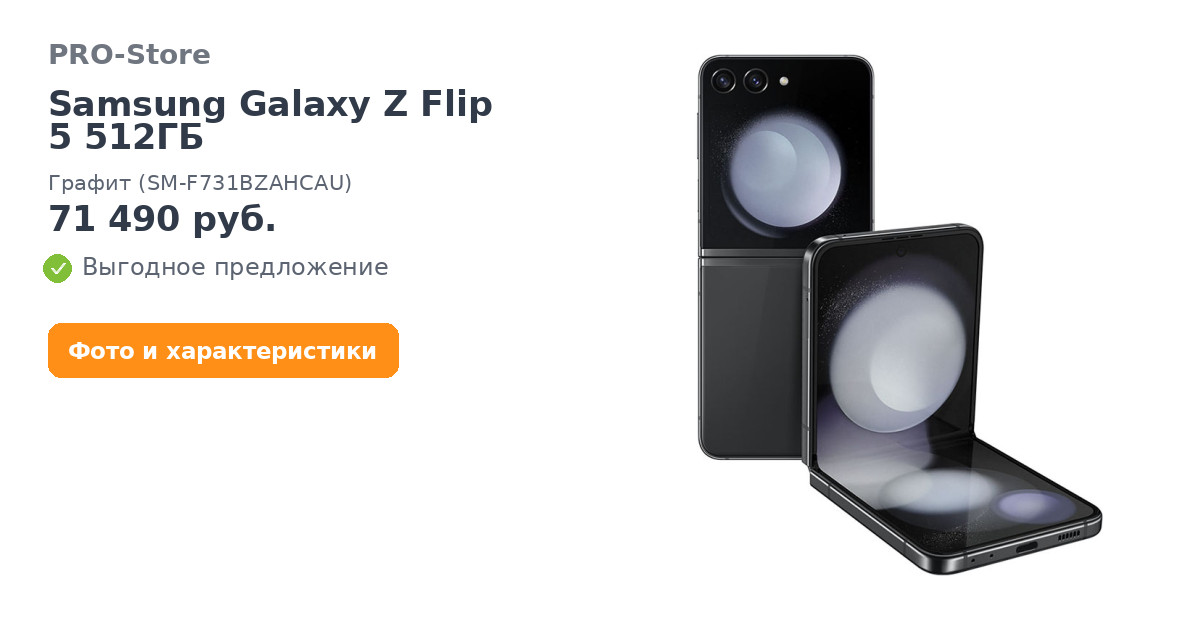The width and height of the screenshot is (1200, 630).
Task: Click the side button on the upright phone's left edge
Action: [698, 137]
